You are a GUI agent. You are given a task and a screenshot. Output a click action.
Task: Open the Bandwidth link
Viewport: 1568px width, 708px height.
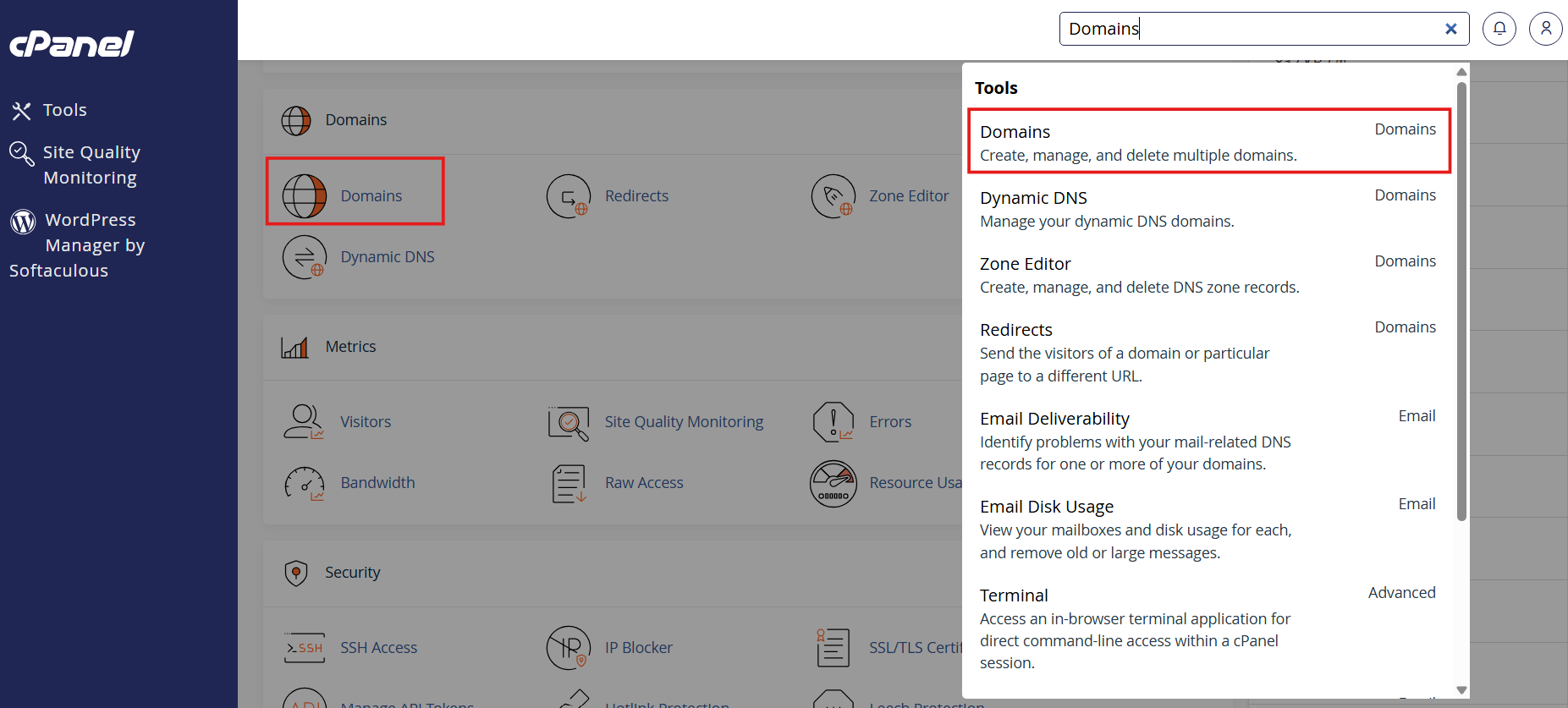pyautogui.click(x=377, y=483)
